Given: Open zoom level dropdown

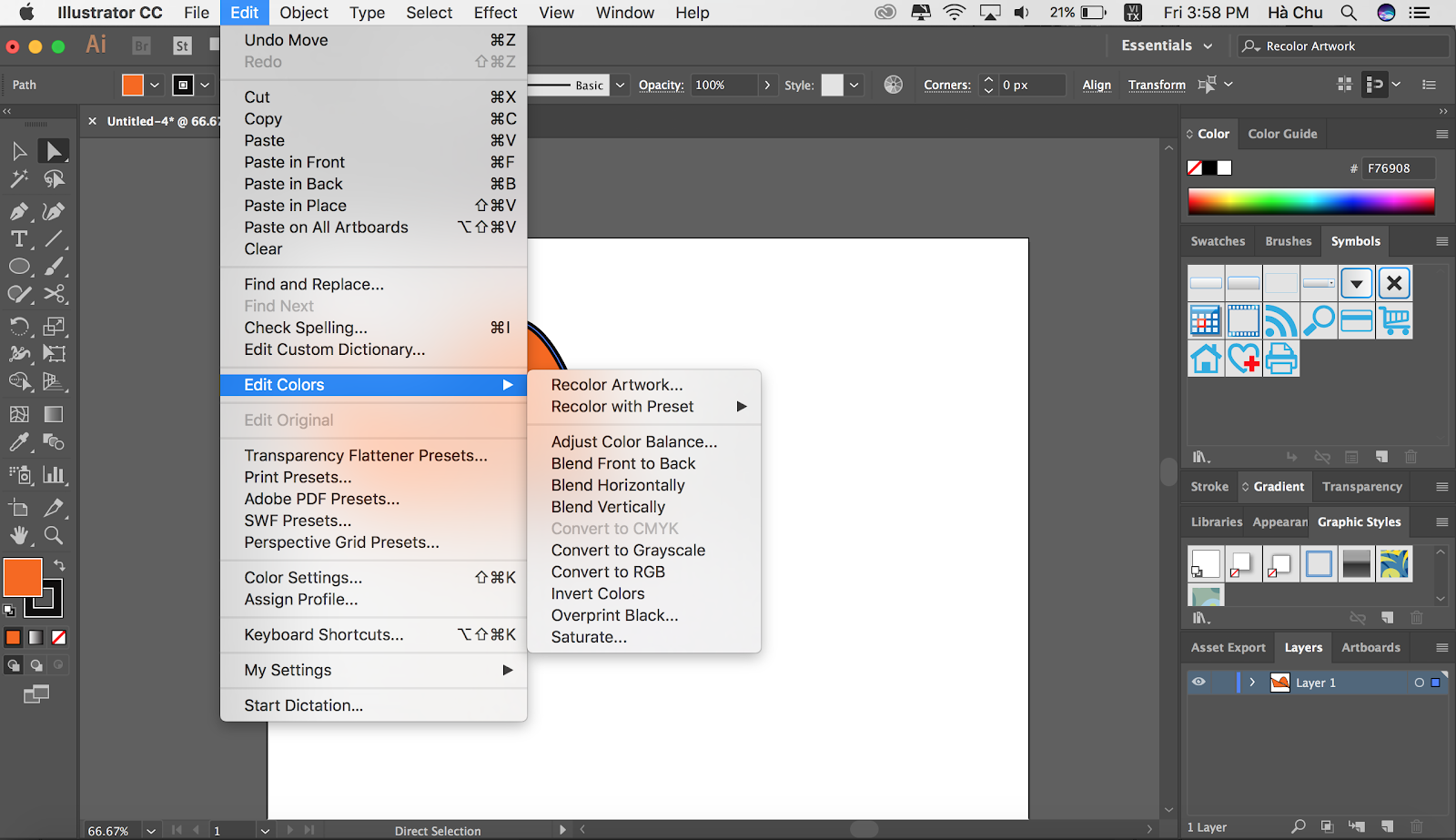Looking at the screenshot, I should [x=151, y=830].
